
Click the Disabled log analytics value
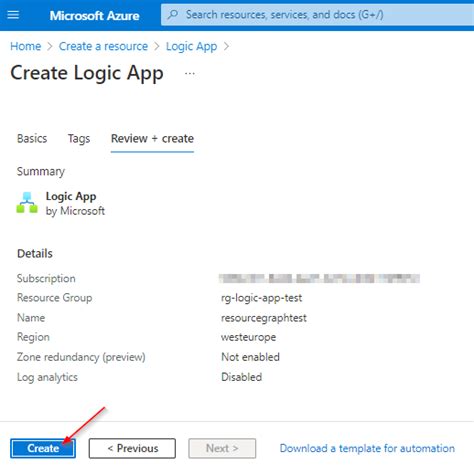pyautogui.click(x=242, y=377)
